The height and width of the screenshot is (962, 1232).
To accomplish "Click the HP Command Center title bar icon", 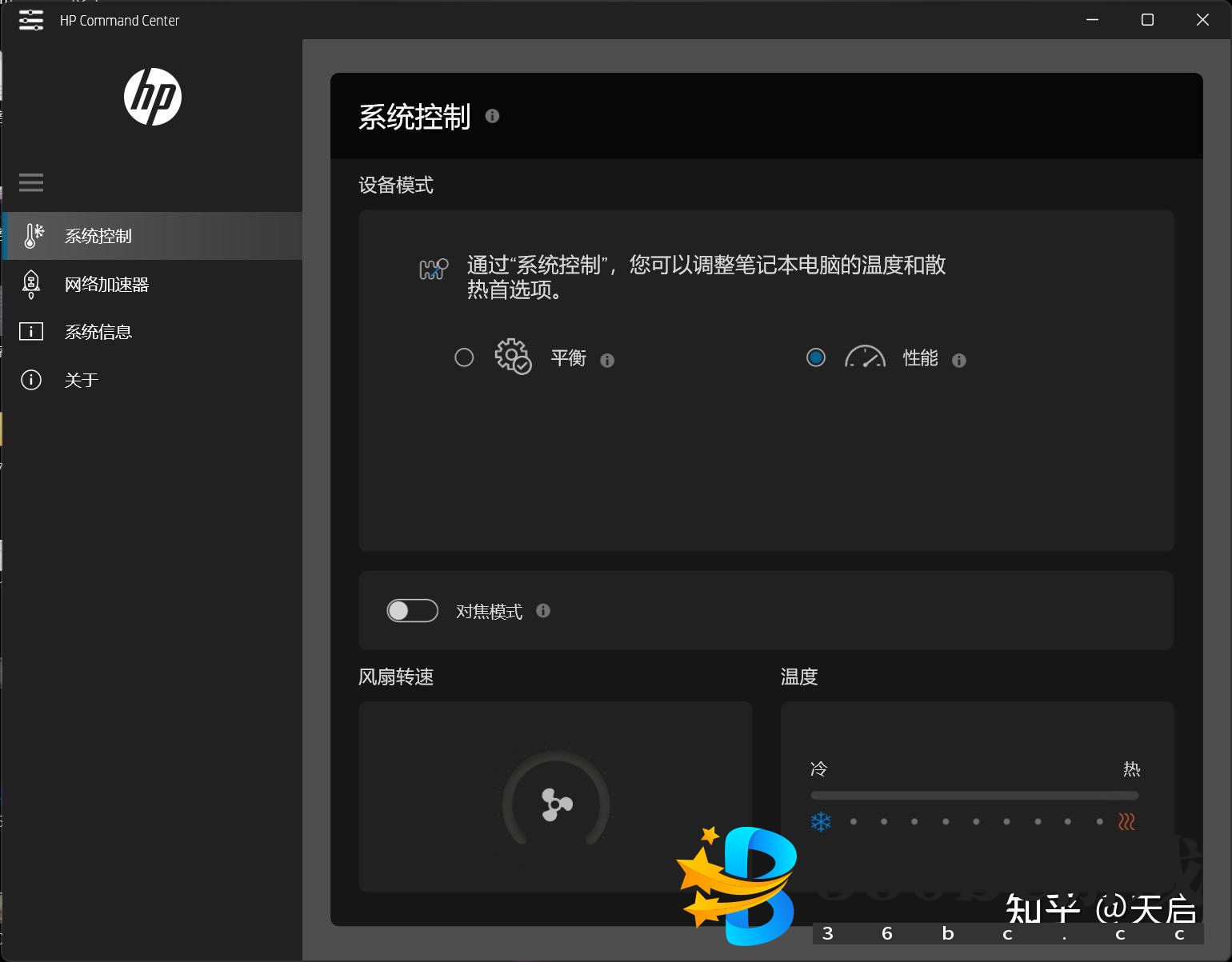I will 31,20.
